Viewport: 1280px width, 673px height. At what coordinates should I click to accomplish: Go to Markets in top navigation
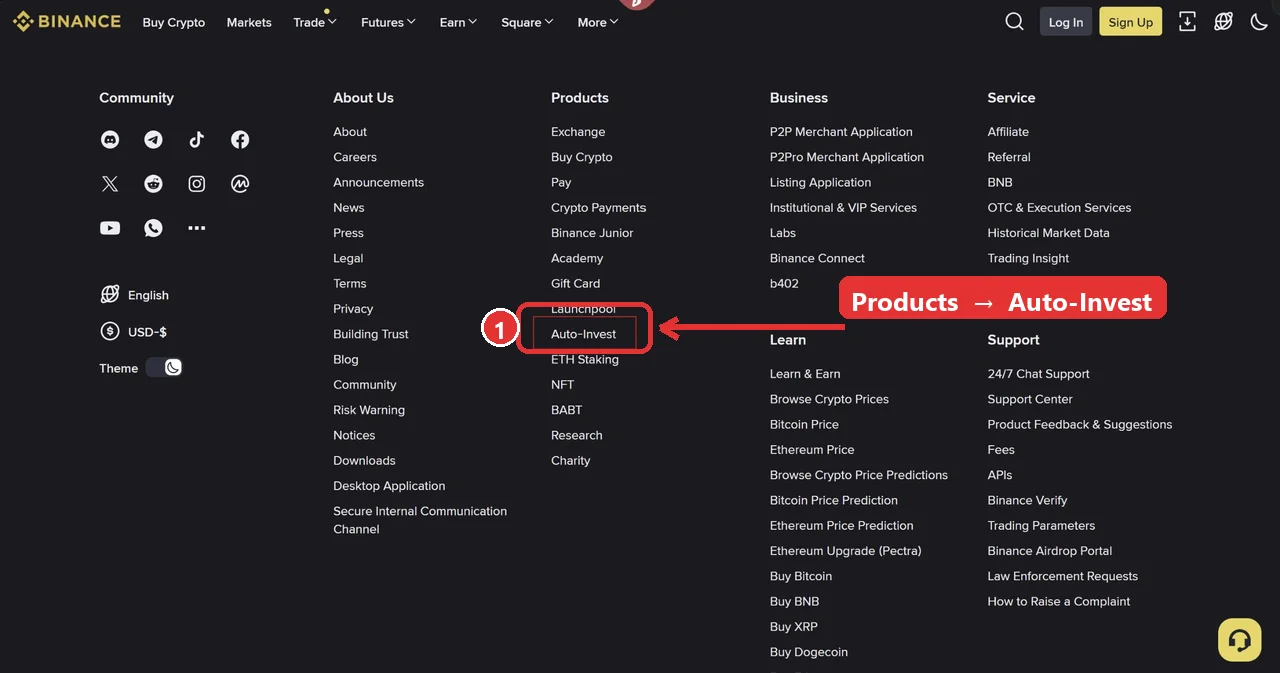point(249,22)
